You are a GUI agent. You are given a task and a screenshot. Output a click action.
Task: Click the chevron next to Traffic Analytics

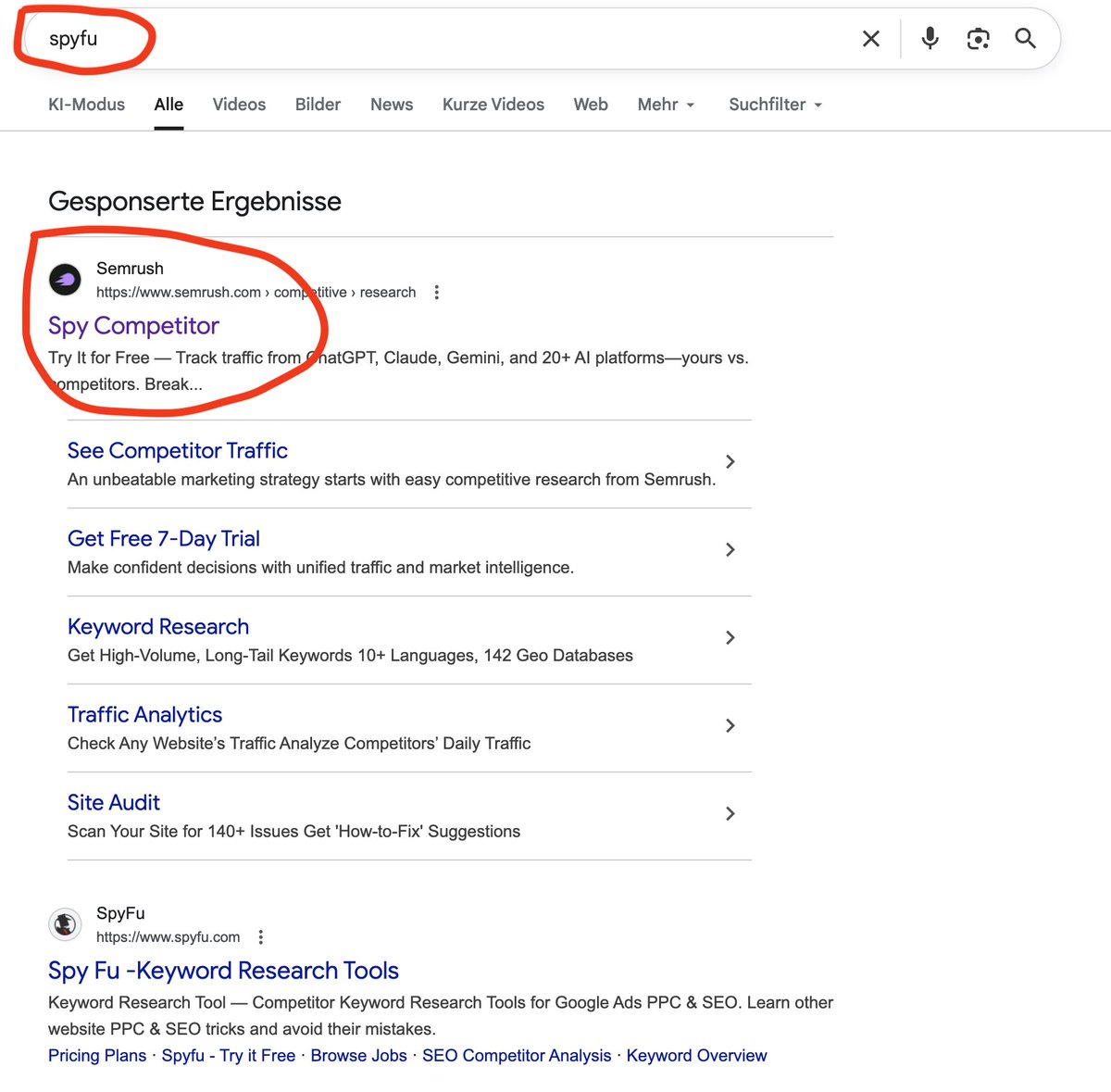click(x=730, y=725)
